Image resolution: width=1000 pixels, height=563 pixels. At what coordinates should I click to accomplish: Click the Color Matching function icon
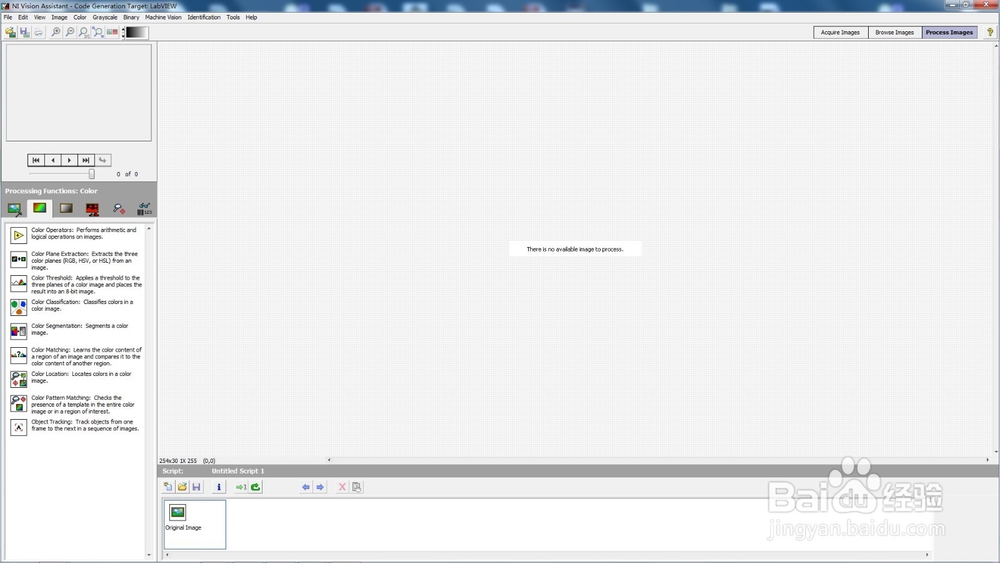(18, 355)
